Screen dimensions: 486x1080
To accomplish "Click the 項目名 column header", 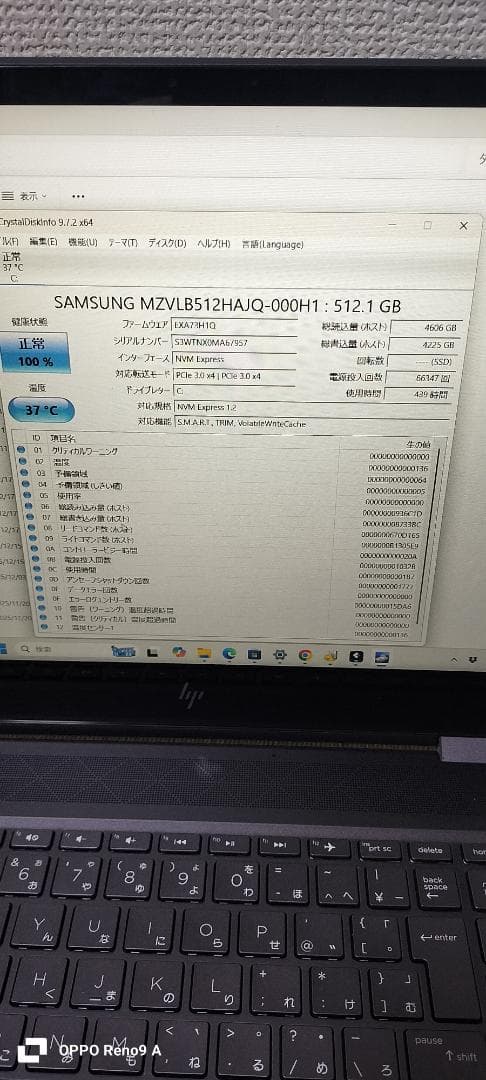I will pyautogui.click(x=63, y=438).
